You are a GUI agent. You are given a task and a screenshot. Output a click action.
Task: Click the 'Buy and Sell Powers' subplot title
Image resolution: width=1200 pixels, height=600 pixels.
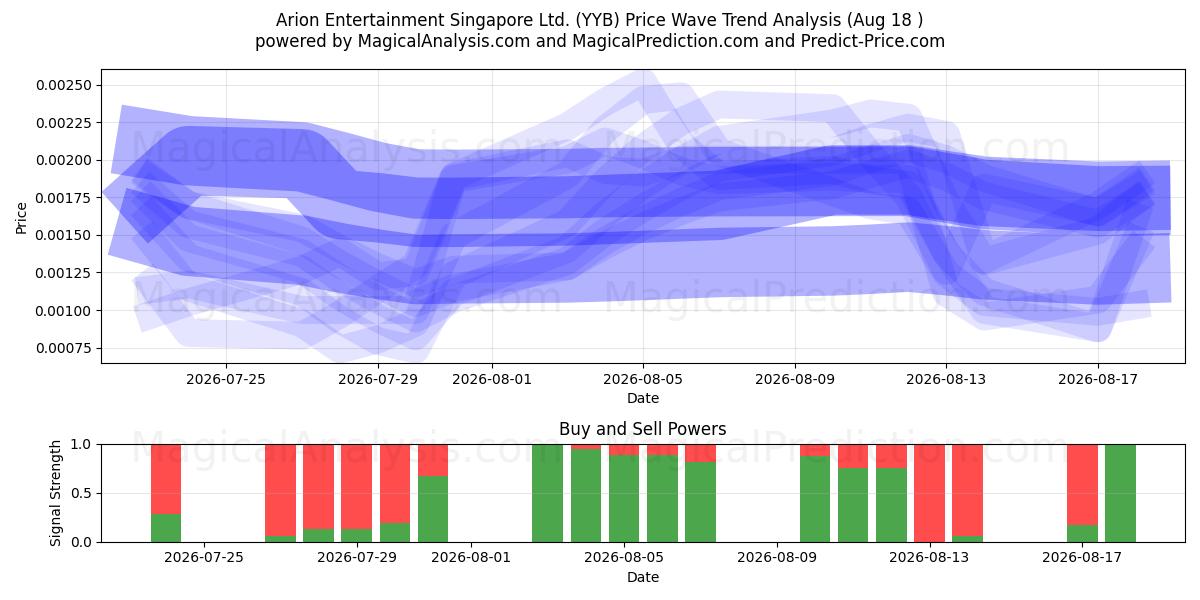643,429
